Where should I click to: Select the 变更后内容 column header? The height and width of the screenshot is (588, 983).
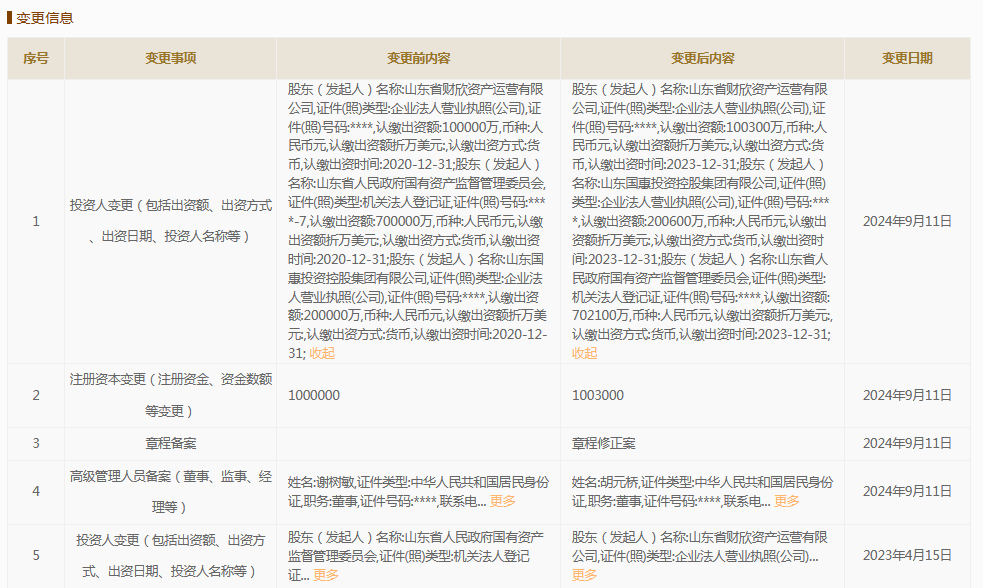point(702,59)
